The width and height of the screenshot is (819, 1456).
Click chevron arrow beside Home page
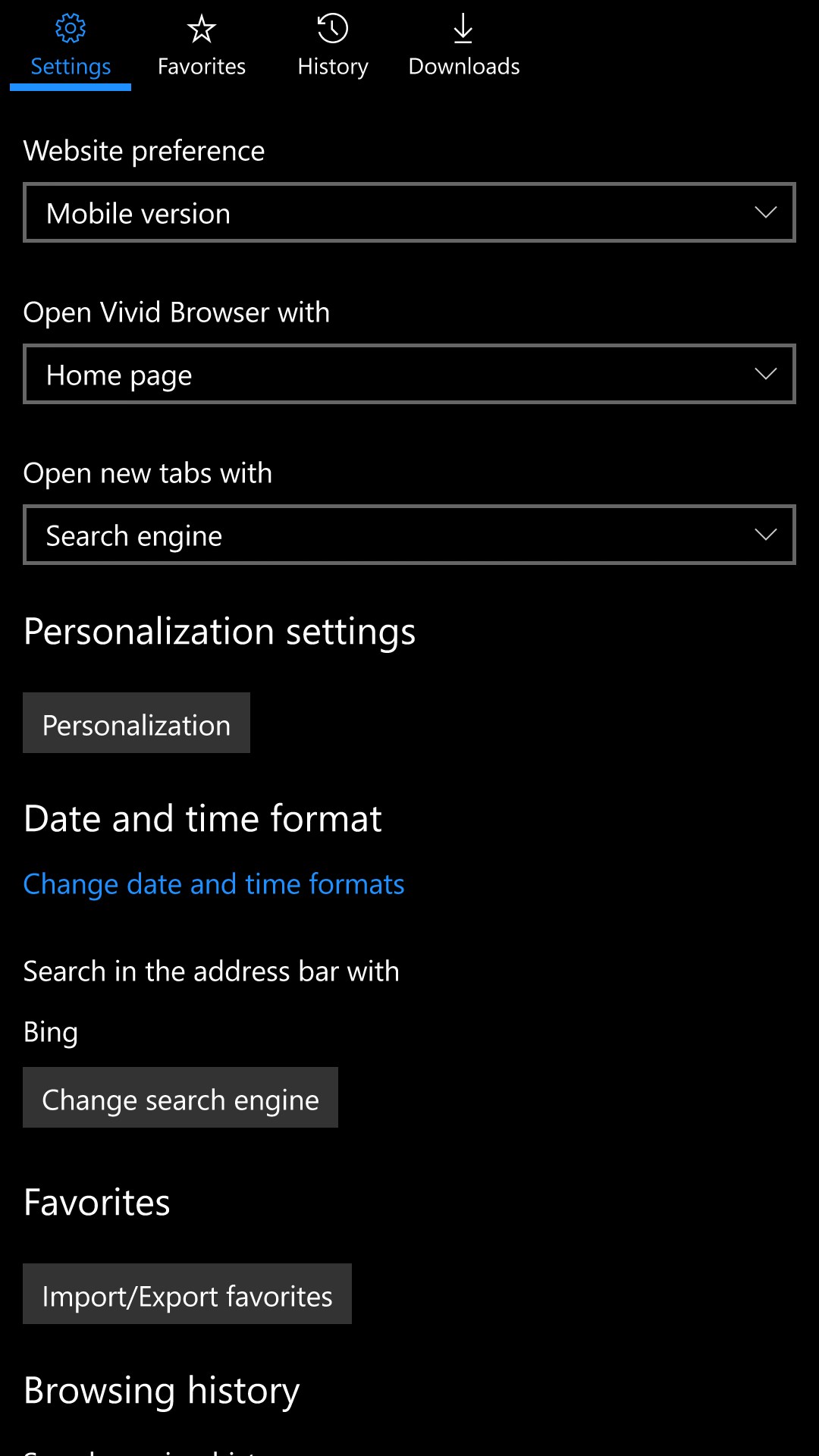(x=766, y=374)
